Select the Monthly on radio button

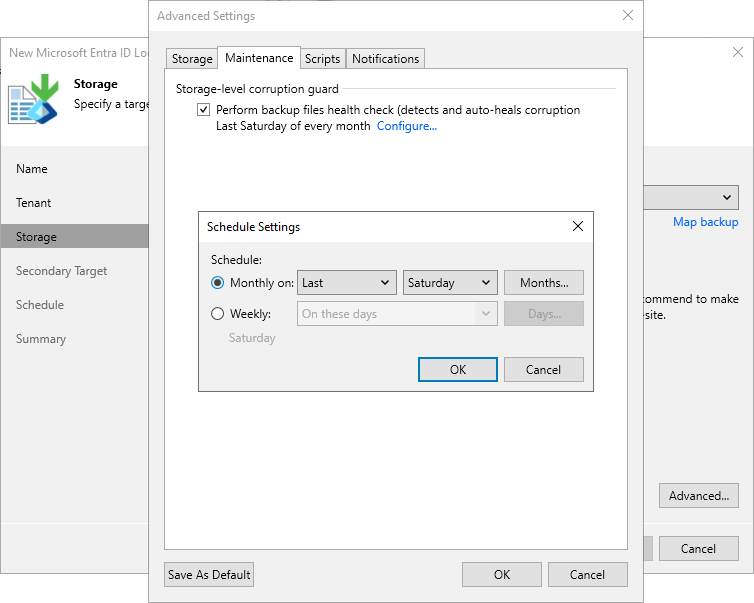click(x=217, y=283)
